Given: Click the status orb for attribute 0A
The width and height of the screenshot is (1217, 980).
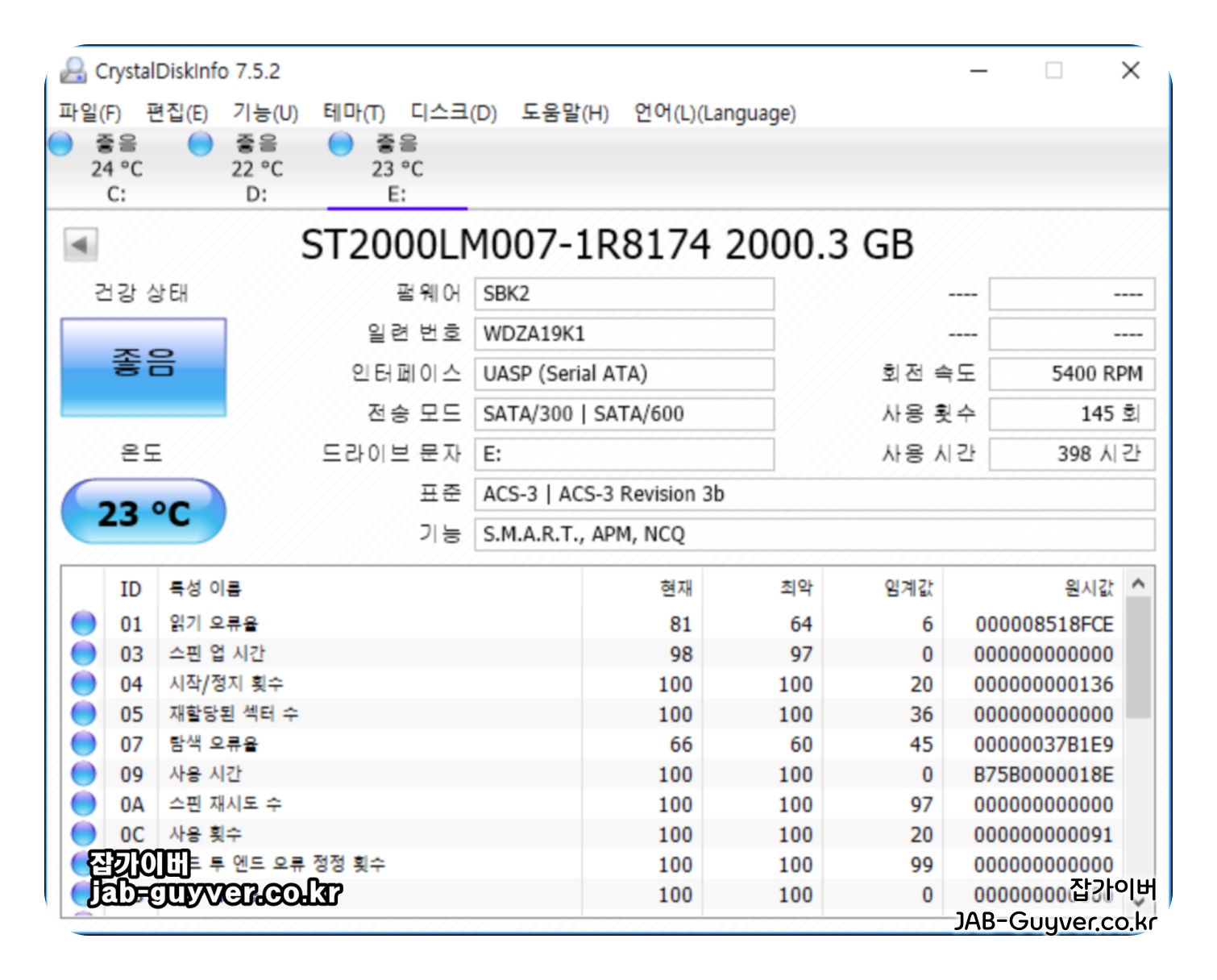Looking at the screenshot, I should [84, 804].
